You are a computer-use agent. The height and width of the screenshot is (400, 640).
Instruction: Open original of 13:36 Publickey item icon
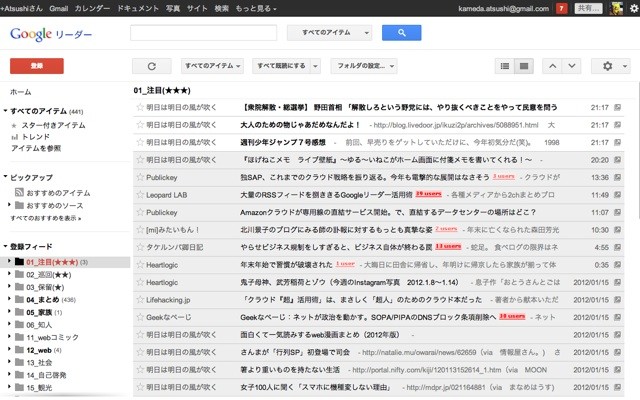tap(617, 177)
